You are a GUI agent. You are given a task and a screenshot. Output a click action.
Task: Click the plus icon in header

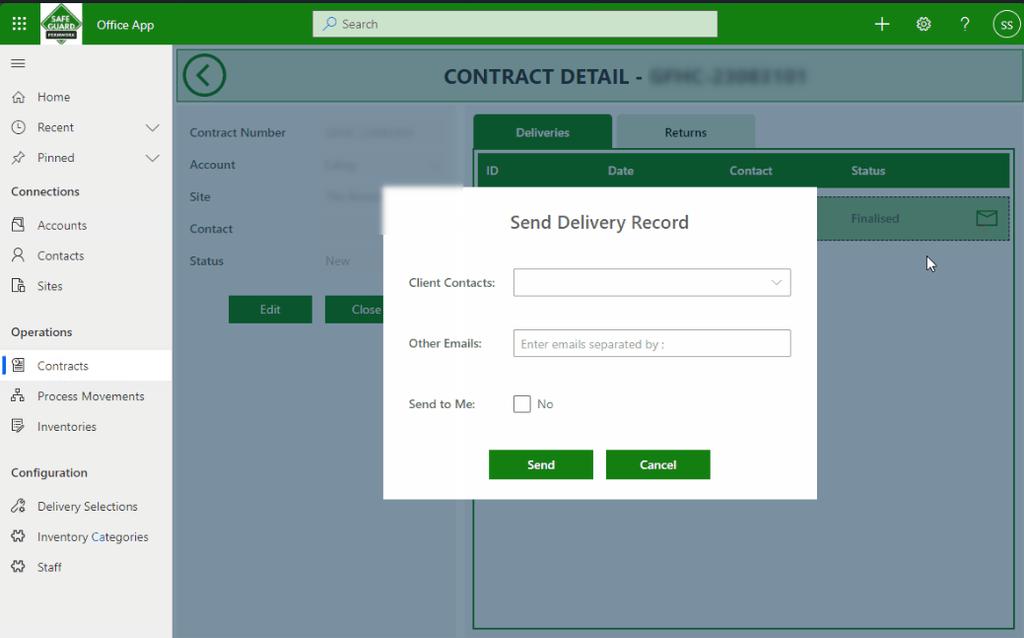882,24
